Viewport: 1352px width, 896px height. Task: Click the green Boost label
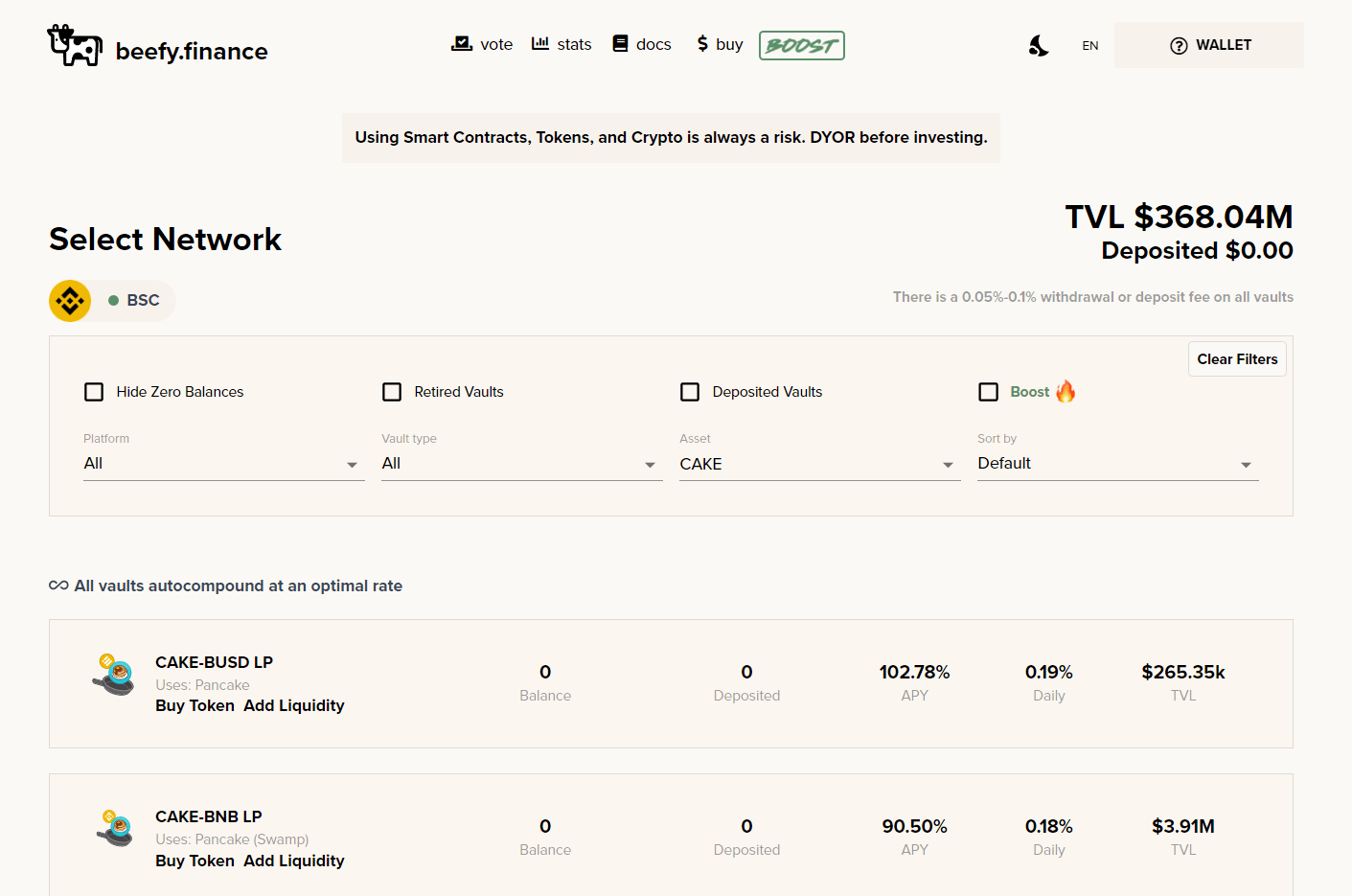pos(1030,392)
